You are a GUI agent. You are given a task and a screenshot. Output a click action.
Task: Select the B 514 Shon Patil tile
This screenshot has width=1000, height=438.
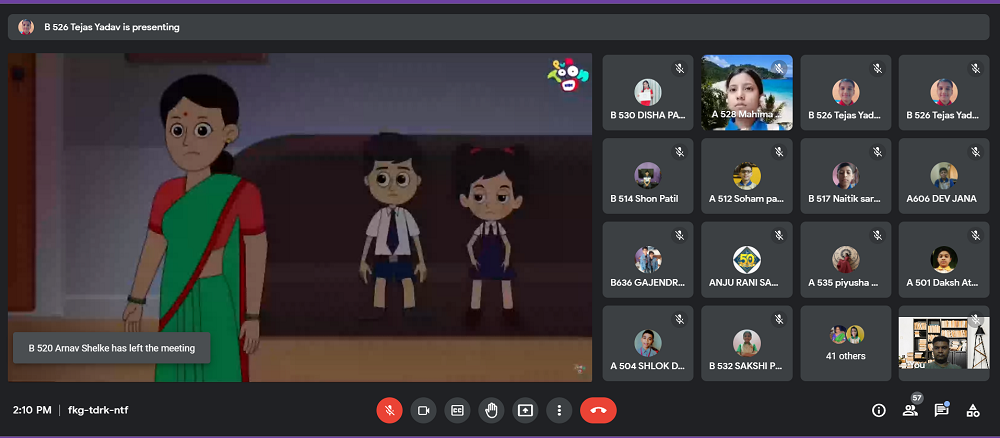tap(648, 176)
